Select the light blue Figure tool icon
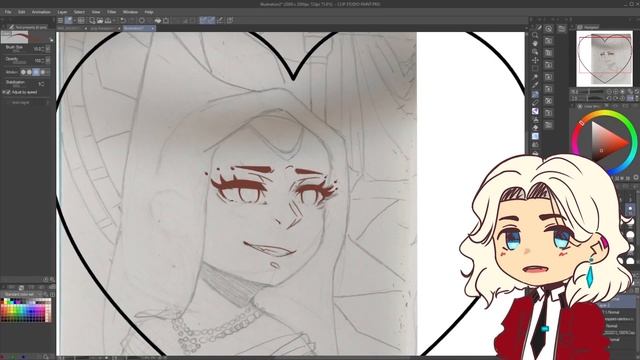This screenshot has width=640, height=360. 535,136
